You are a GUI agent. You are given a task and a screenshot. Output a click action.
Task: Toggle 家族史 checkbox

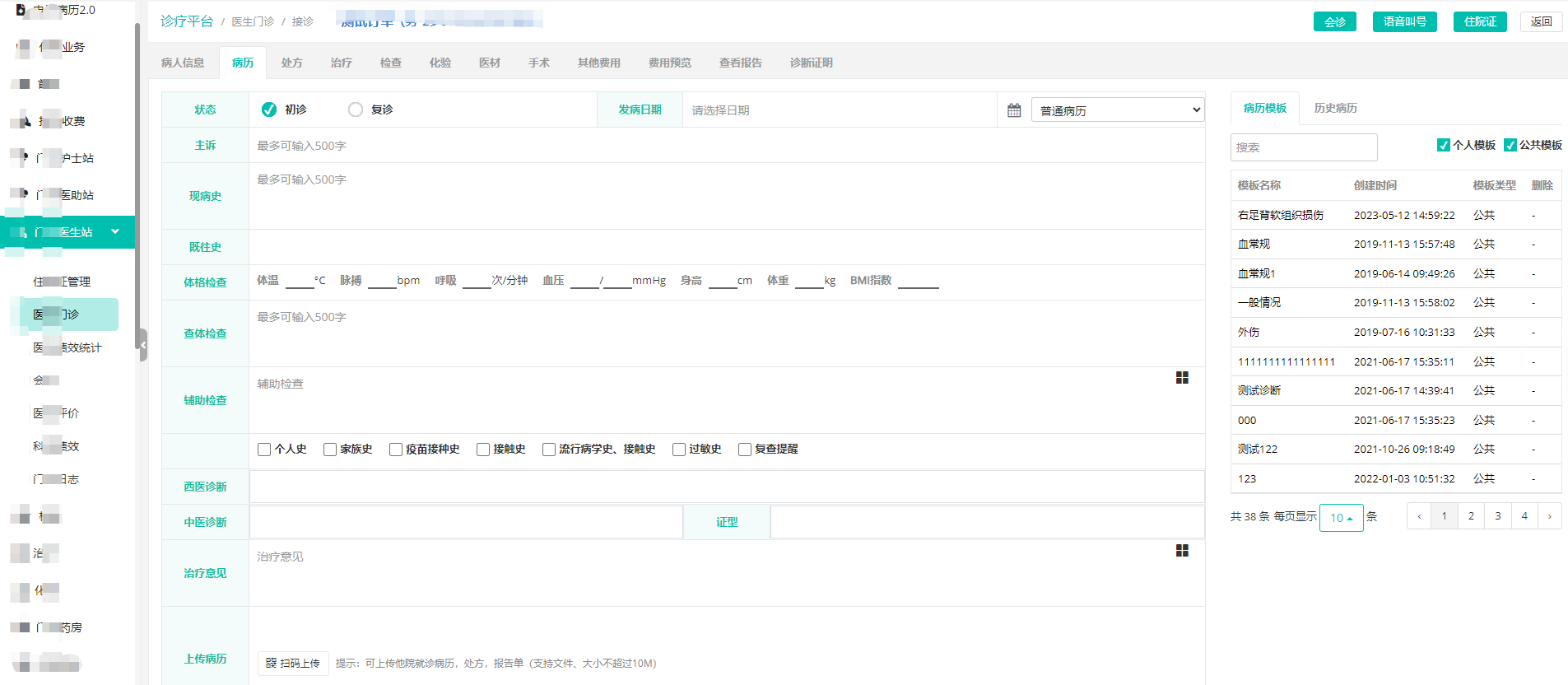[x=330, y=450]
